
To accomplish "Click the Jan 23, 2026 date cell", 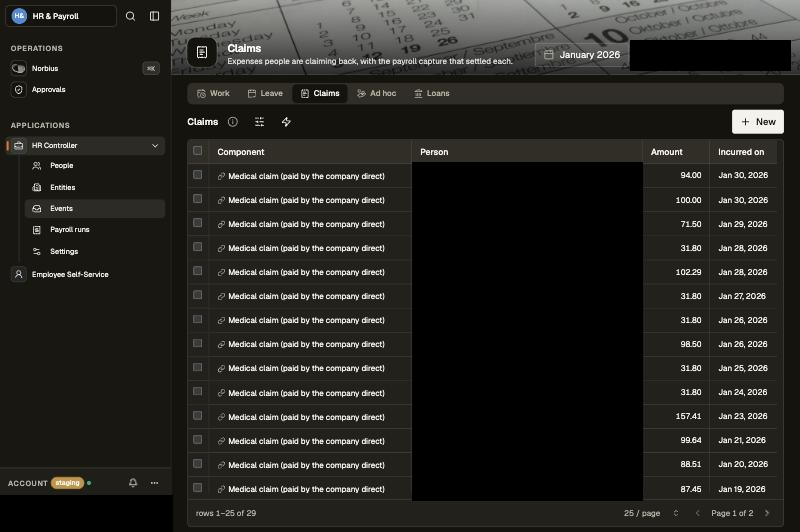I will pos(743,416).
